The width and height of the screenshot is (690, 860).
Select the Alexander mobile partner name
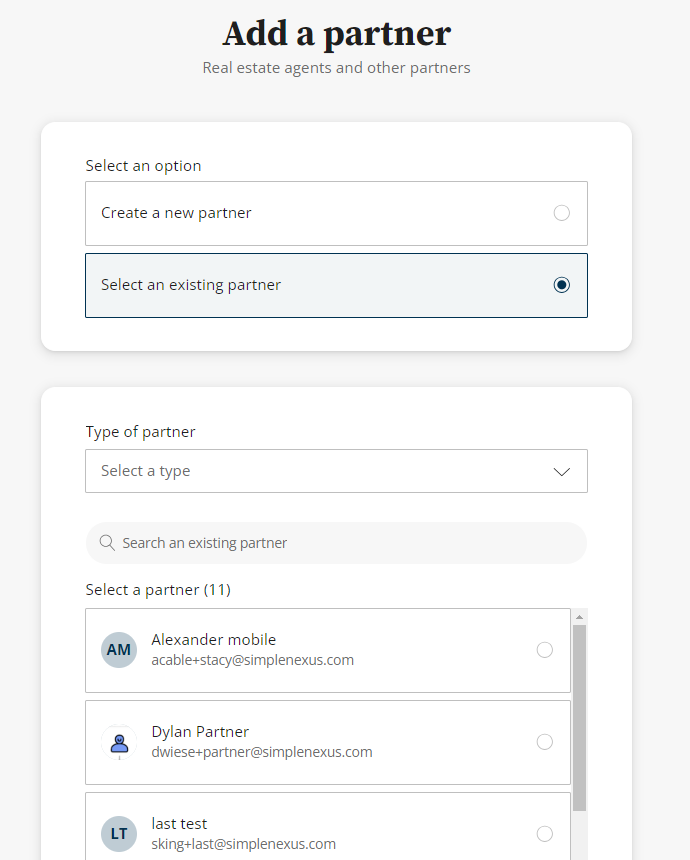tap(213, 640)
